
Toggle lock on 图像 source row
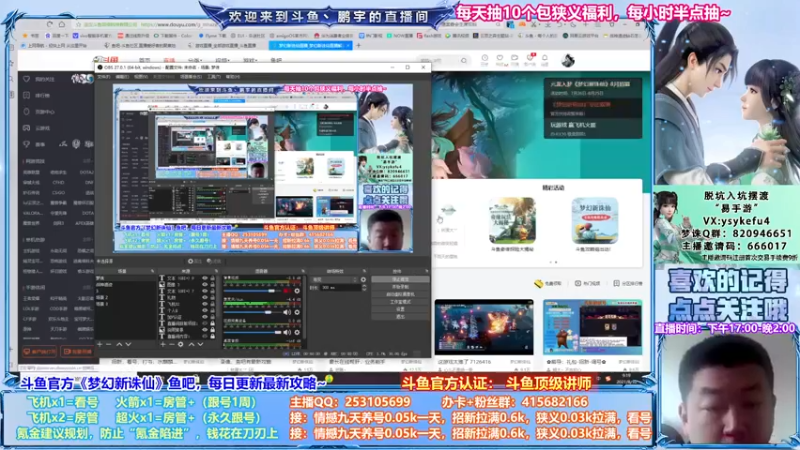pos(212,284)
